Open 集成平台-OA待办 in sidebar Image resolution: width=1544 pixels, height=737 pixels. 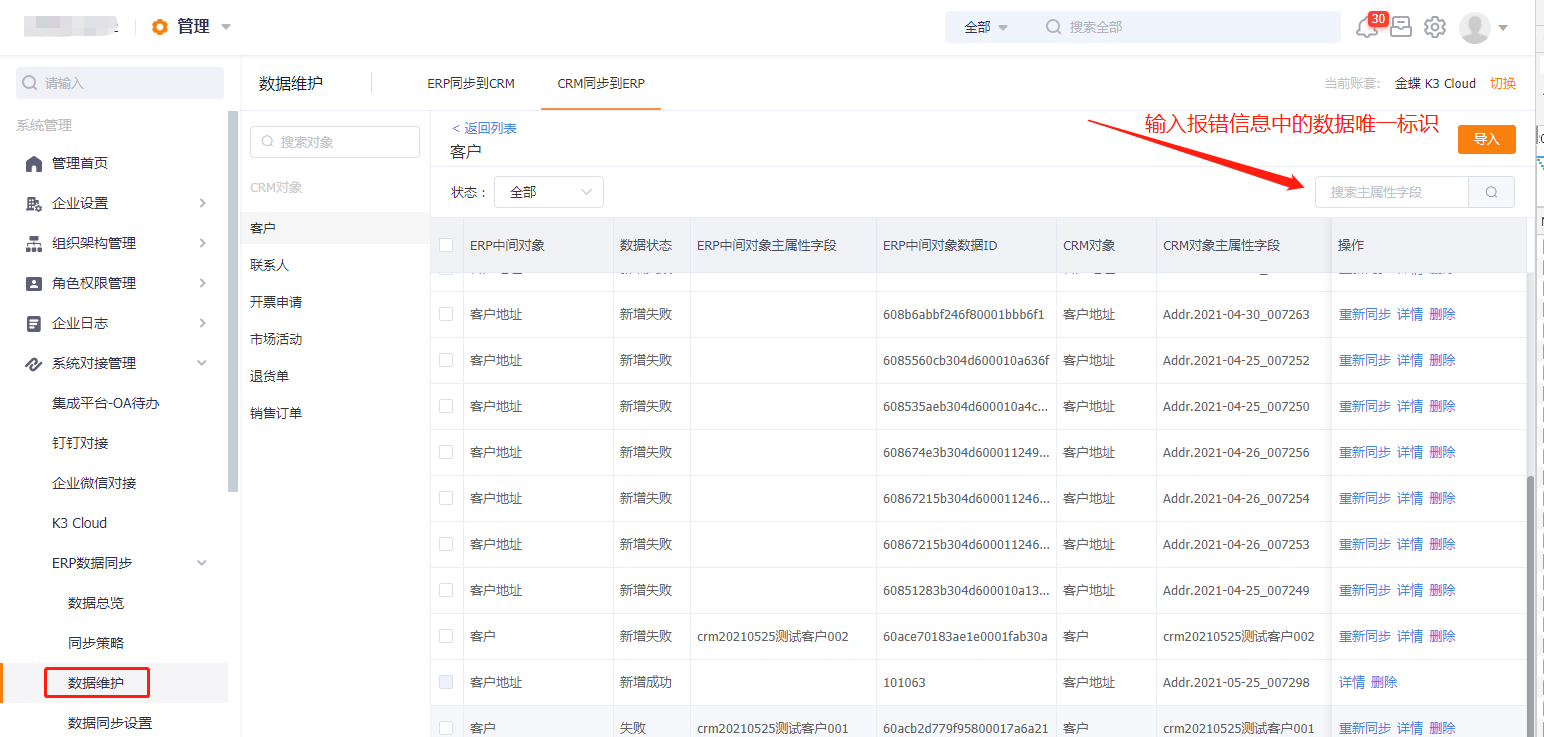tap(106, 403)
